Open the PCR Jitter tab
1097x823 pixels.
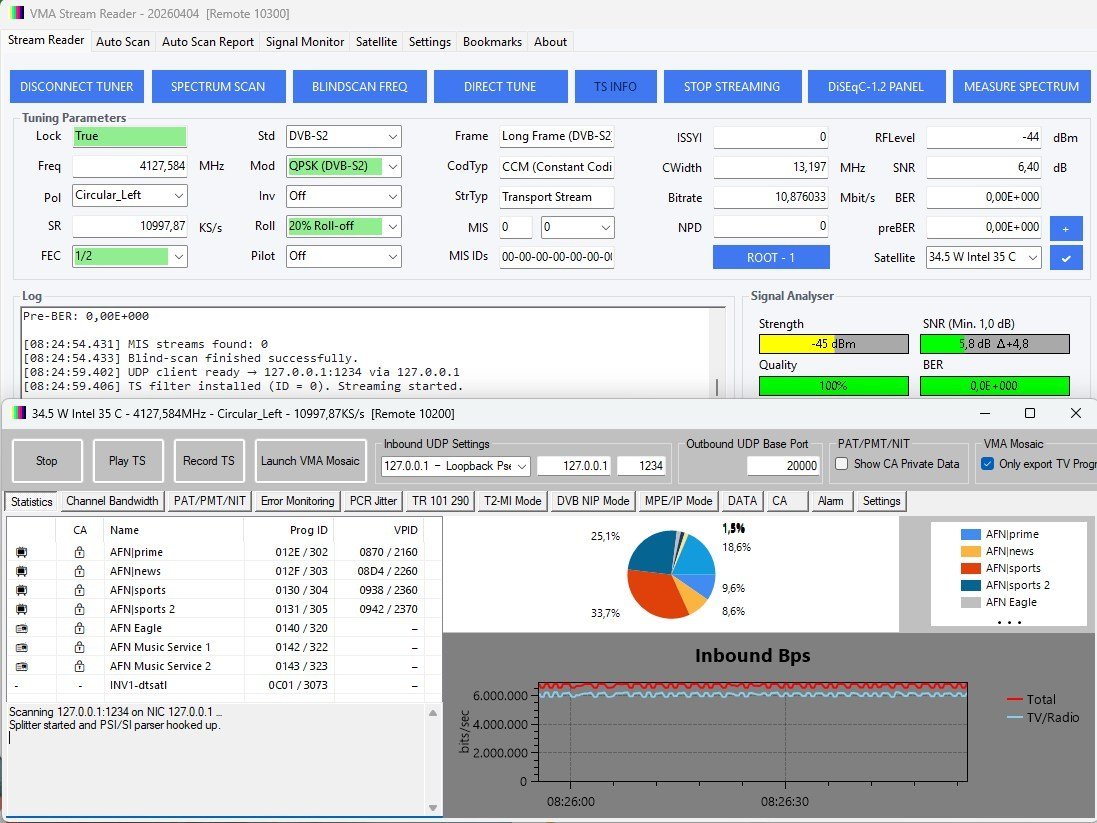[372, 501]
